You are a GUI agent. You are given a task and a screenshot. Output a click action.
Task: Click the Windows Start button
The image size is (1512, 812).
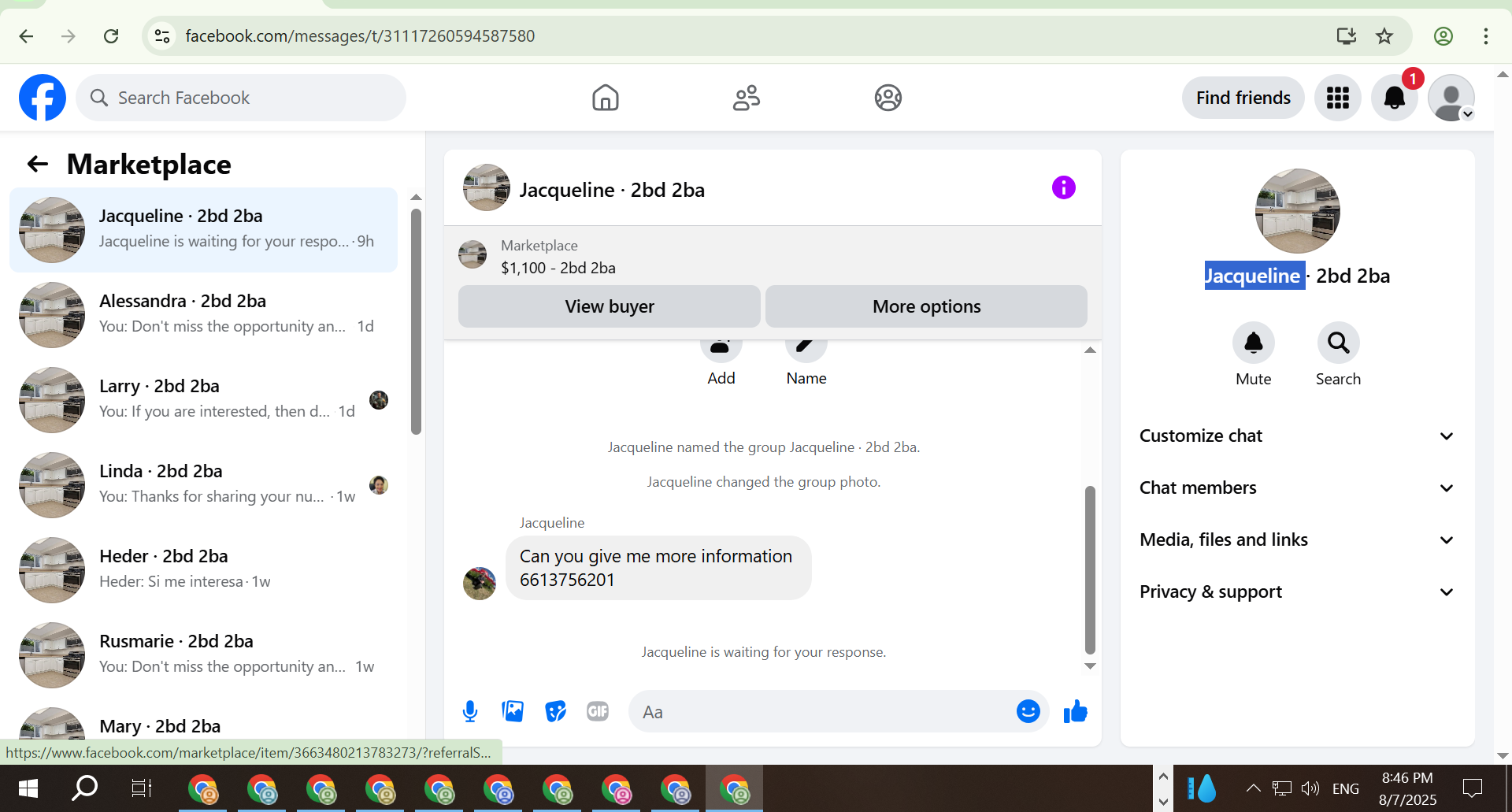28,788
